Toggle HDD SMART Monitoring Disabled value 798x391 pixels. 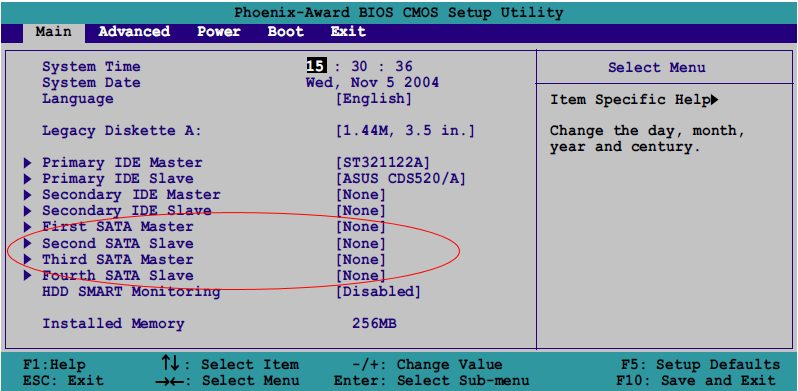pyautogui.click(x=378, y=292)
